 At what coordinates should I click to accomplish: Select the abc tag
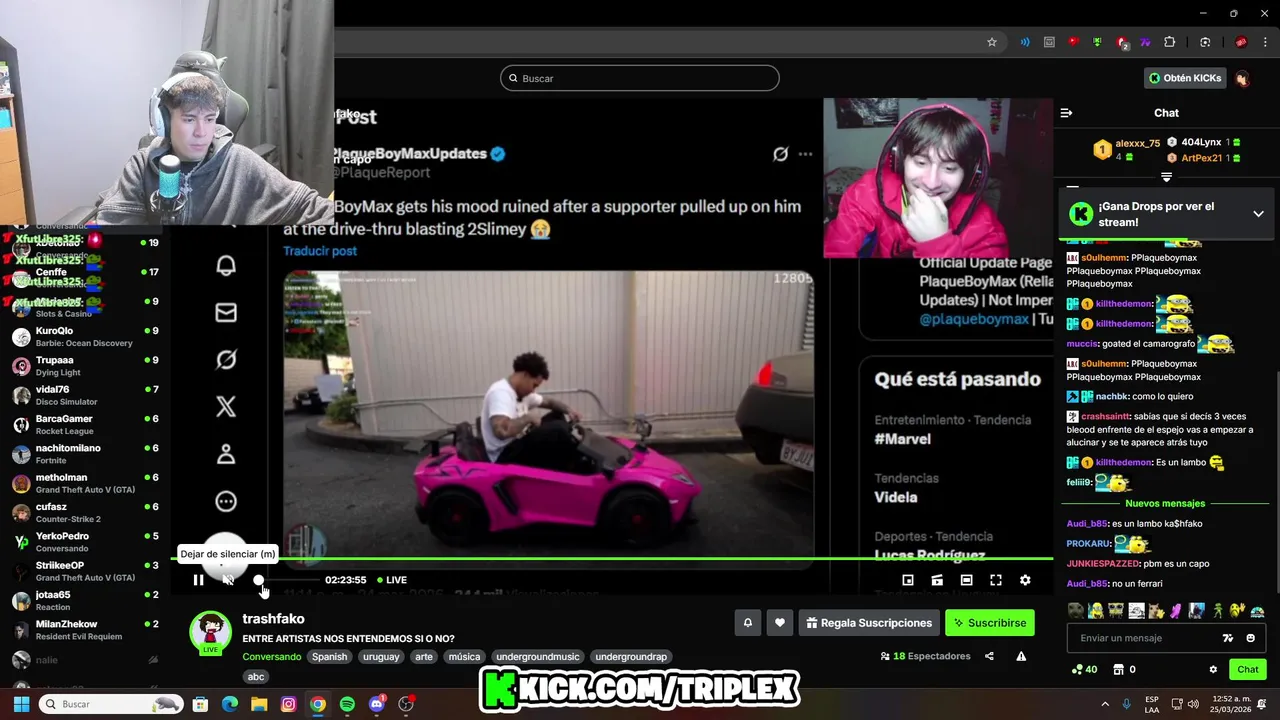click(x=256, y=677)
